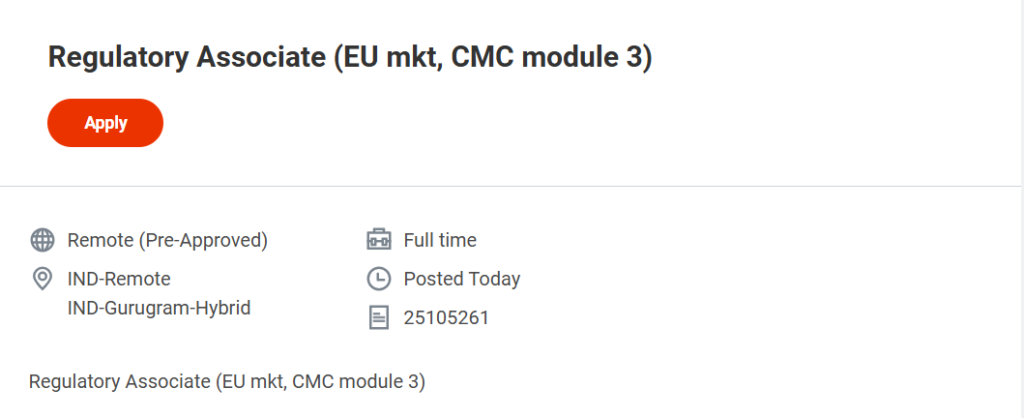This screenshot has height=418, width=1024.
Task: Click the globe icon beside Remote (Pre-Approved)
Action: pyautogui.click(x=42, y=240)
